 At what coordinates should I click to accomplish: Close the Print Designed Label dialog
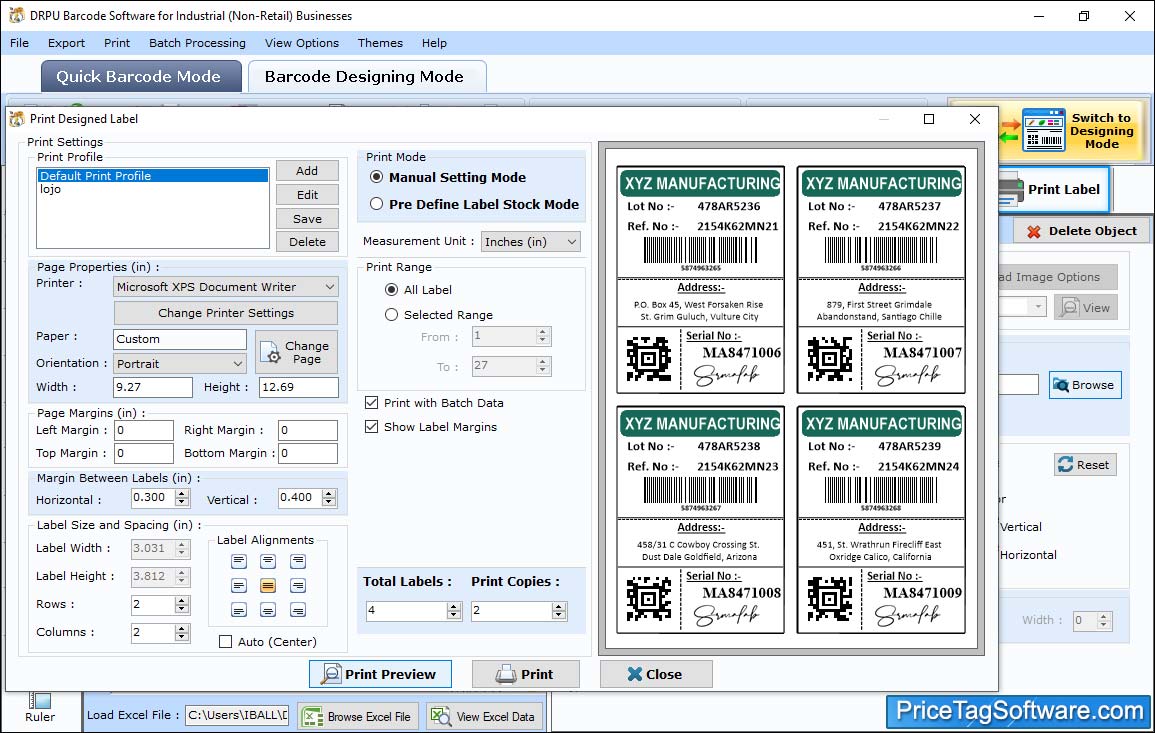[975, 119]
